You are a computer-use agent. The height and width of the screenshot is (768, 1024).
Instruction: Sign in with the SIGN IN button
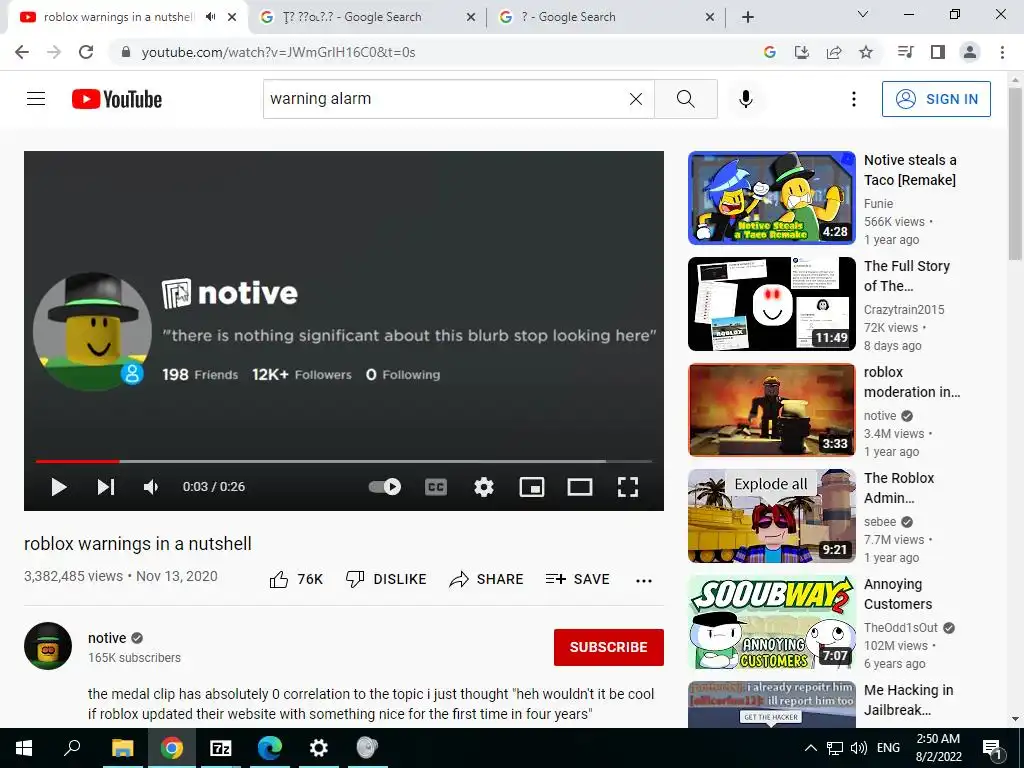[x=936, y=99]
